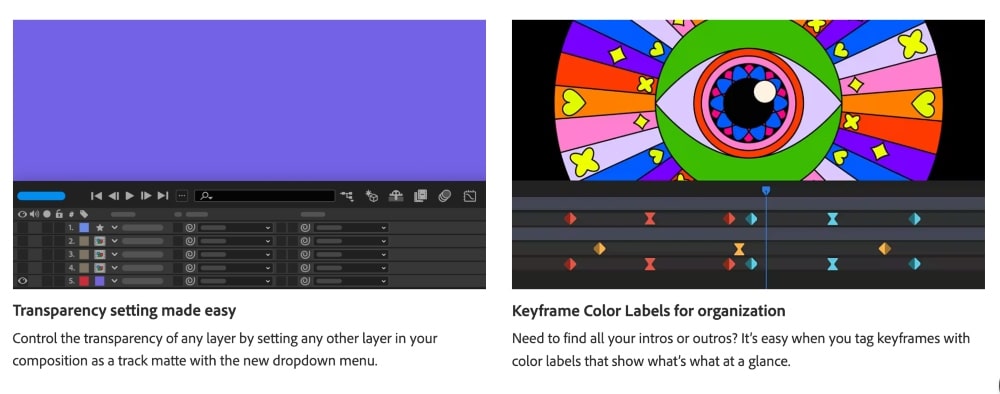Click heading 'Keyframe Color Labels for organization'
Image resolution: width=1000 pixels, height=394 pixels.
click(649, 311)
